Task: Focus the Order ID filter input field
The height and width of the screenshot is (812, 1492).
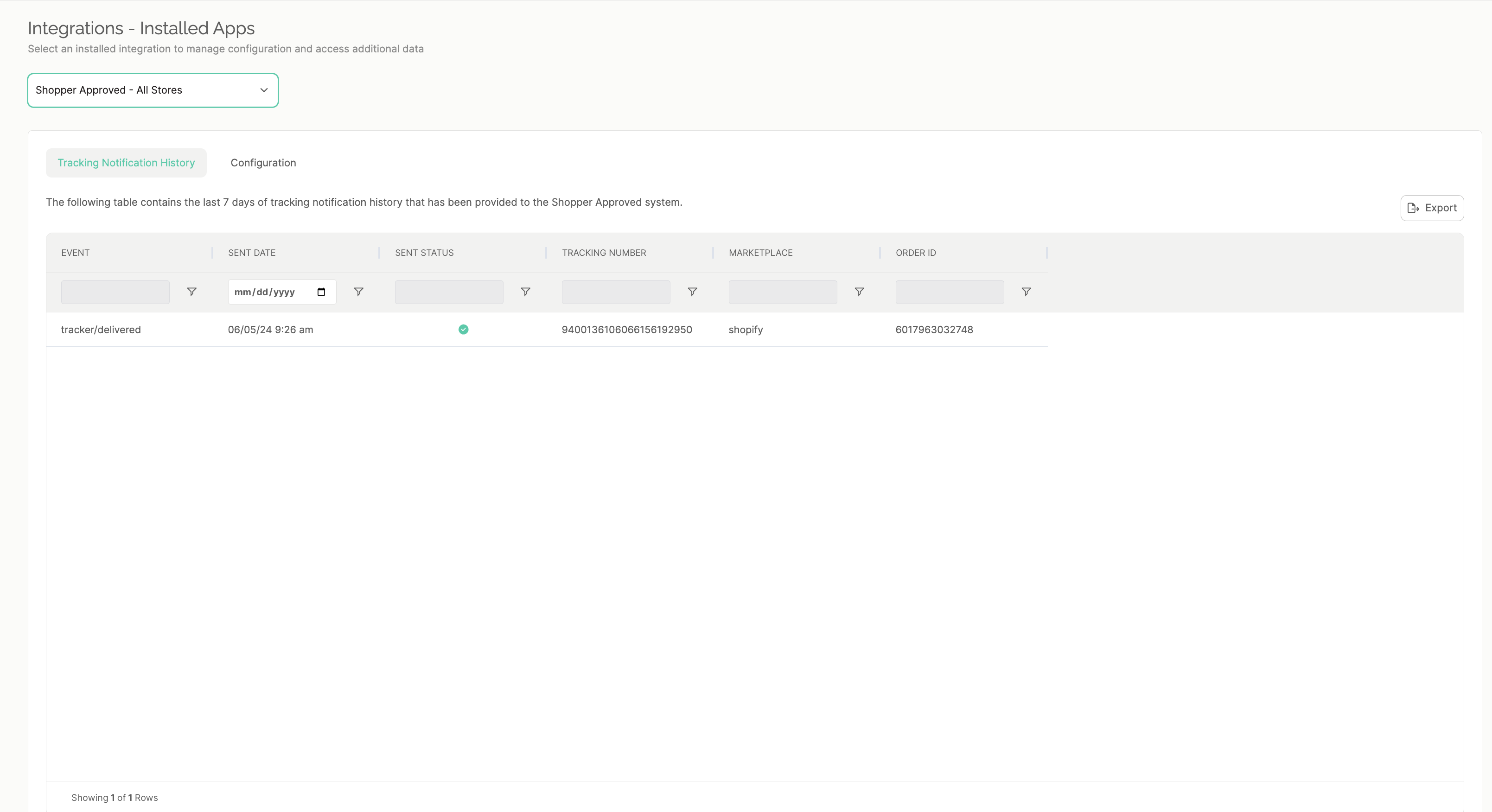Action: pos(949,292)
